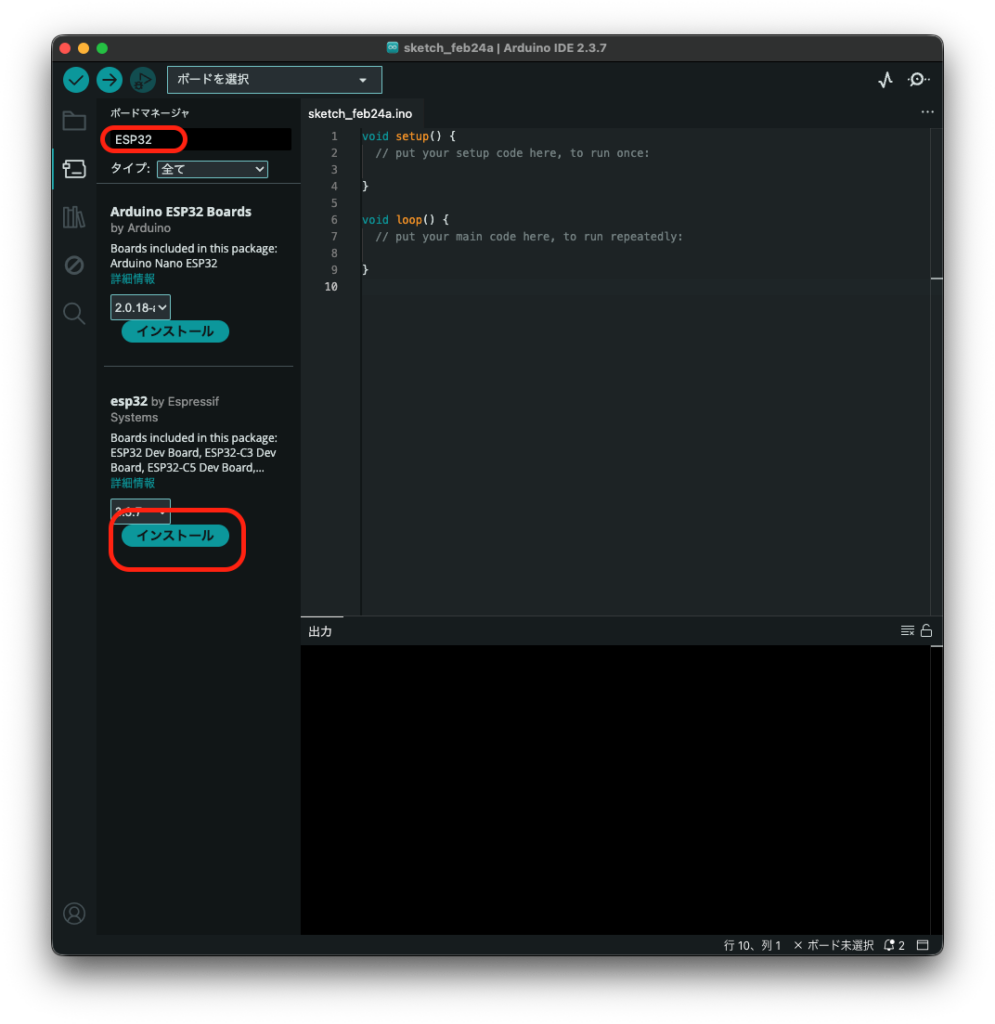Open the Serial Monitor
This screenshot has height=1024, width=995.
(918, 80)
